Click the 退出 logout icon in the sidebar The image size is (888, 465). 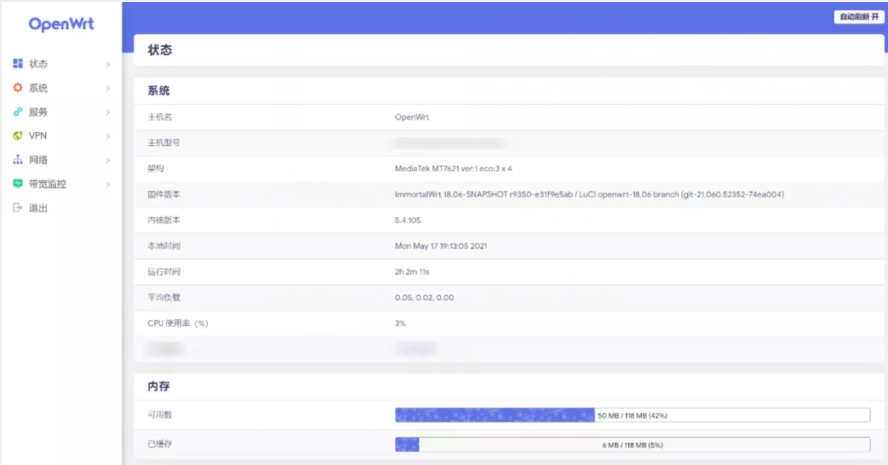18,208
